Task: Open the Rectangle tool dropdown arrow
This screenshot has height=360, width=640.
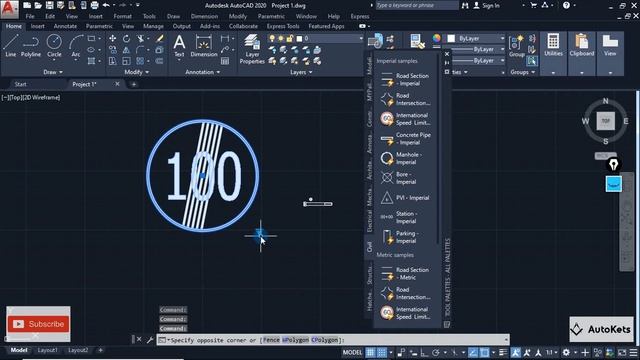Action: (x=100, y=38)
